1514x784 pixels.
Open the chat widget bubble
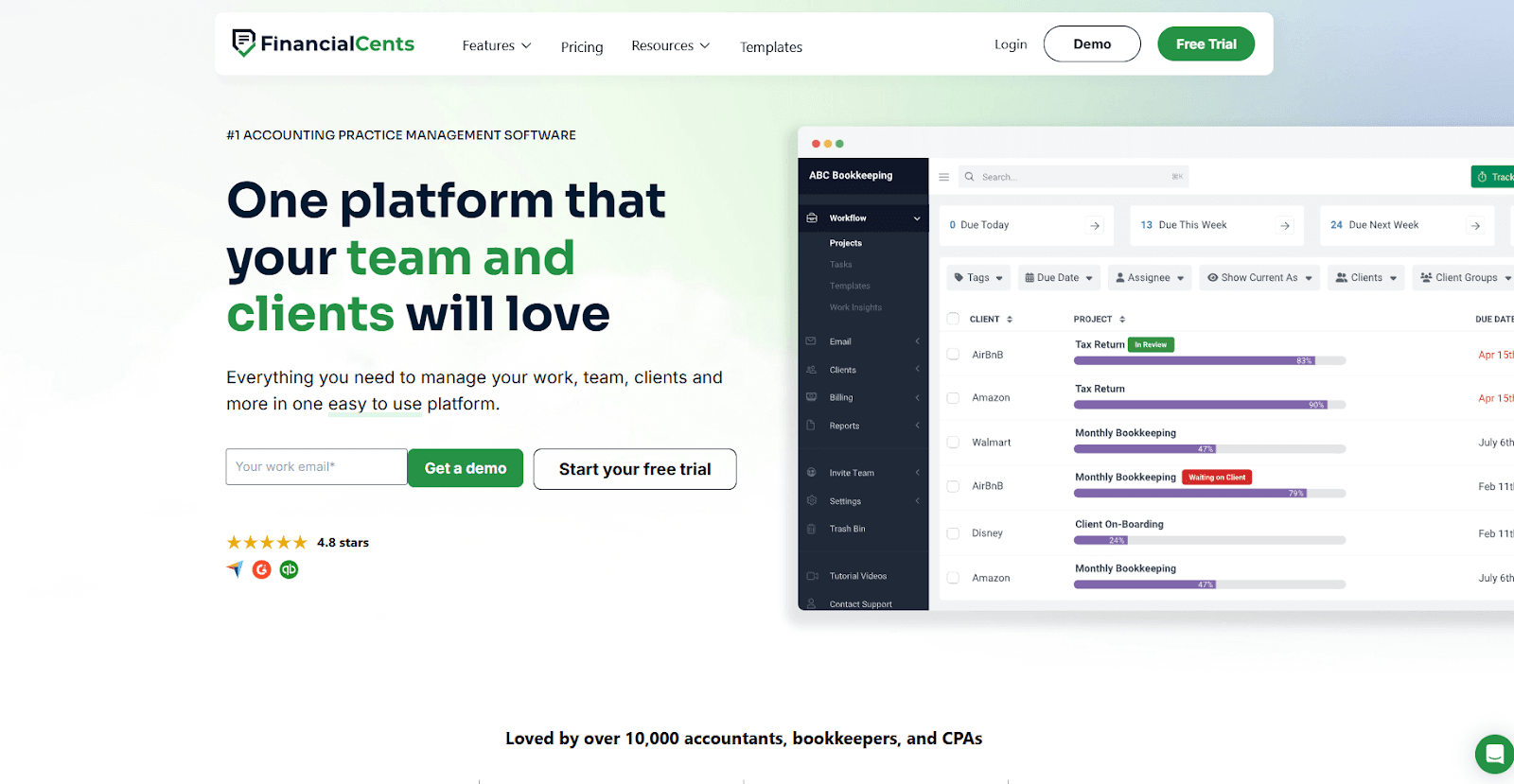[1495, 754]
